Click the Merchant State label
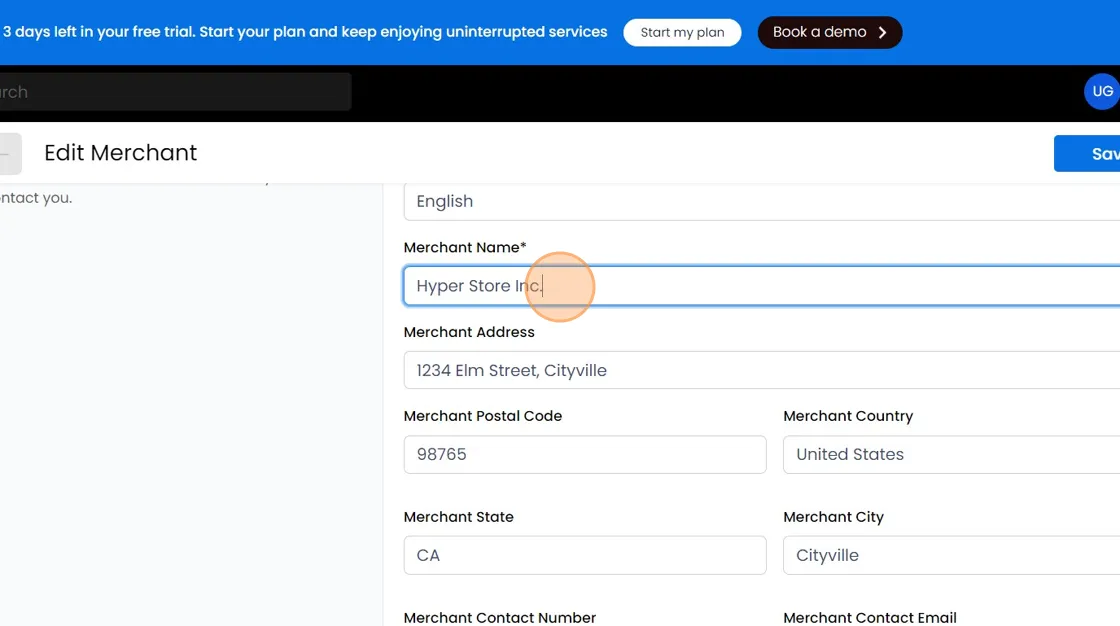The height and width of the screenshot is (626, 1120). [x=459, y=517]
